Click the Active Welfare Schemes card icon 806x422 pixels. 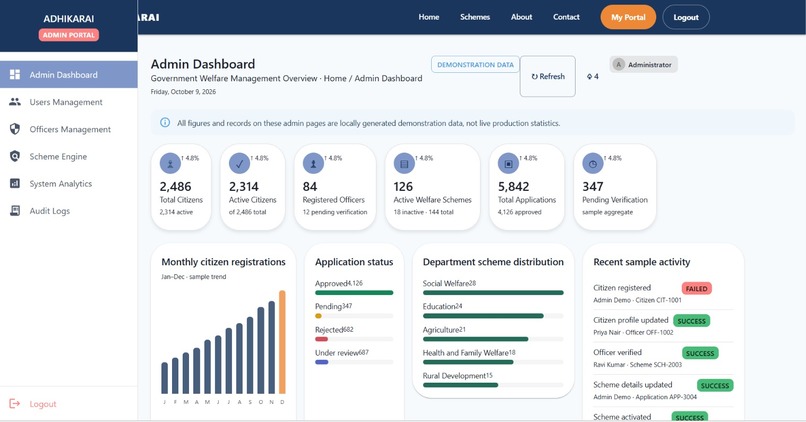tap(404, 163)
